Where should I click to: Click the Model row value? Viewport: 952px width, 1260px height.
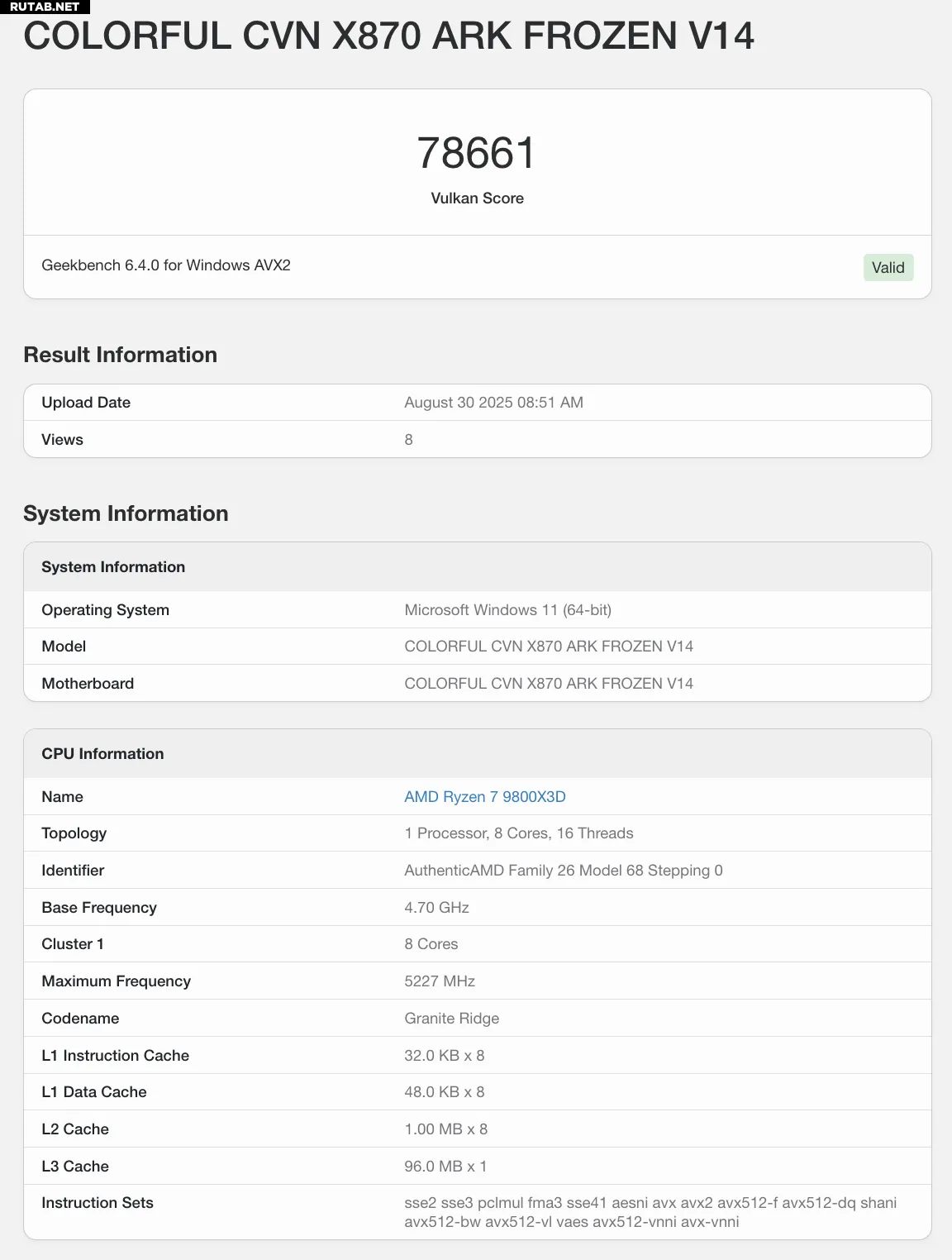pyautogui.click(x=549, y=646)
